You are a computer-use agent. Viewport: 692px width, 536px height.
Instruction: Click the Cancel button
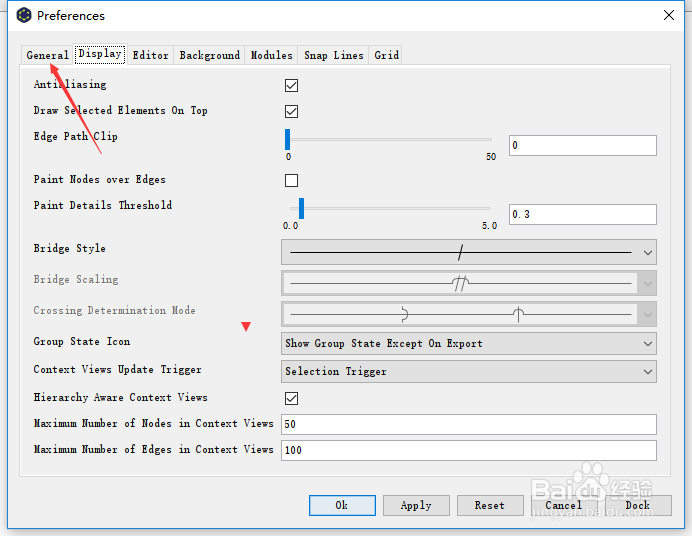click(564, 505)
